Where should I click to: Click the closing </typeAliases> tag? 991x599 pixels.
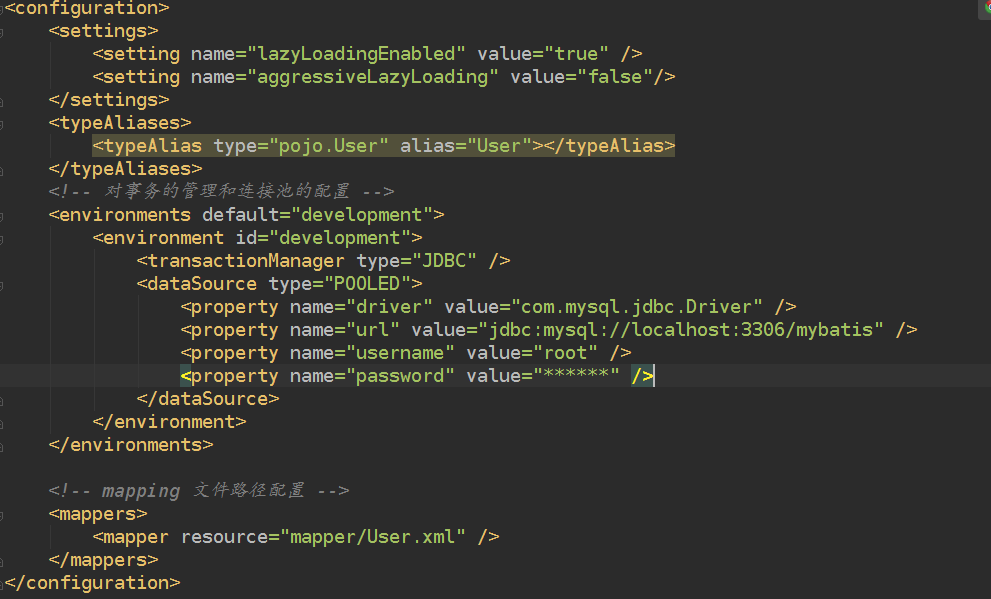point(126,169)
